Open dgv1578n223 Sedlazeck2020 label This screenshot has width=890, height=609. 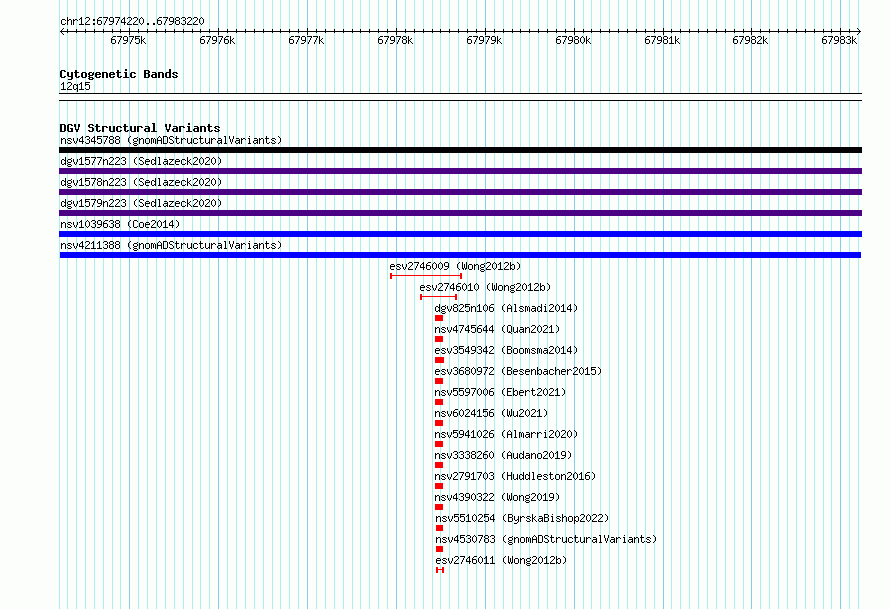click(141, 182)
